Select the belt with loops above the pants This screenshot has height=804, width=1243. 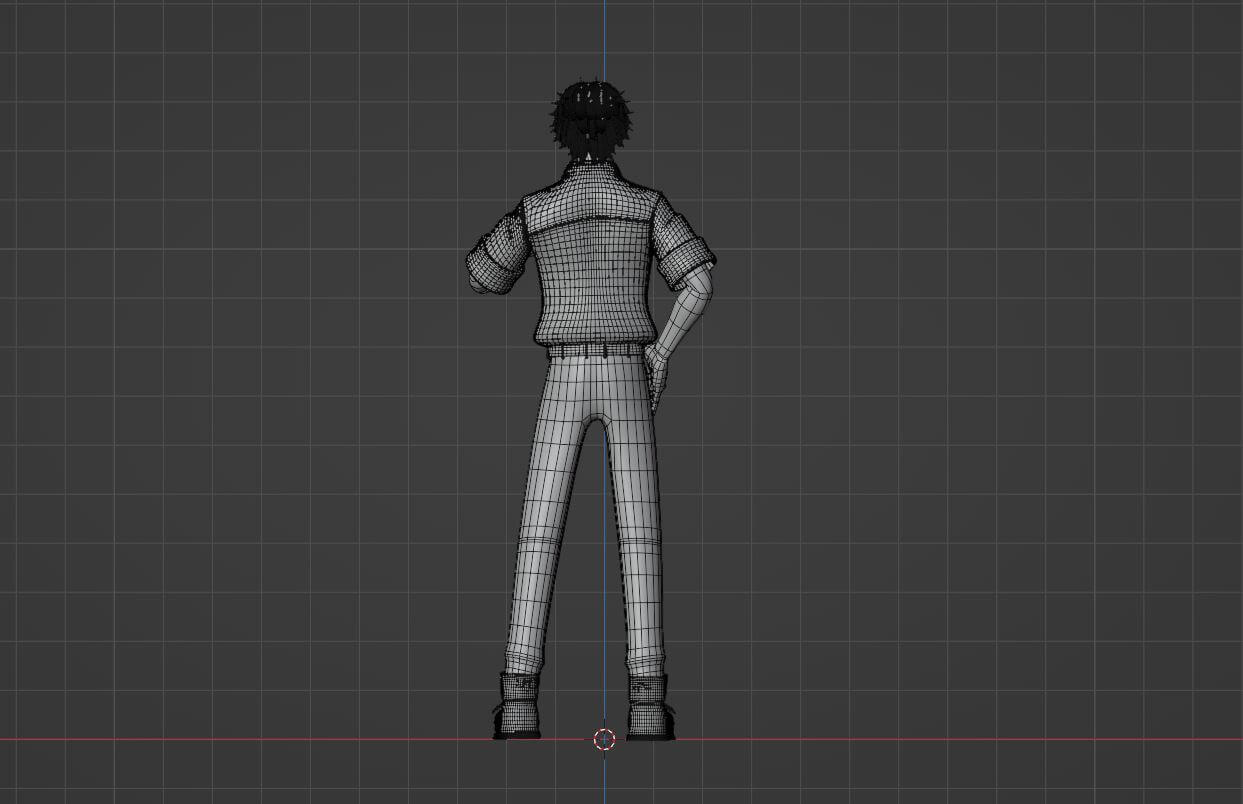[593, 350]
